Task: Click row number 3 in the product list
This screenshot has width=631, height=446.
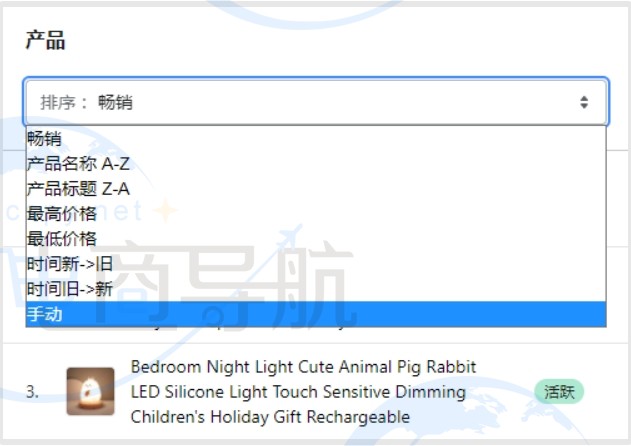Action: (x=33, y=392)
